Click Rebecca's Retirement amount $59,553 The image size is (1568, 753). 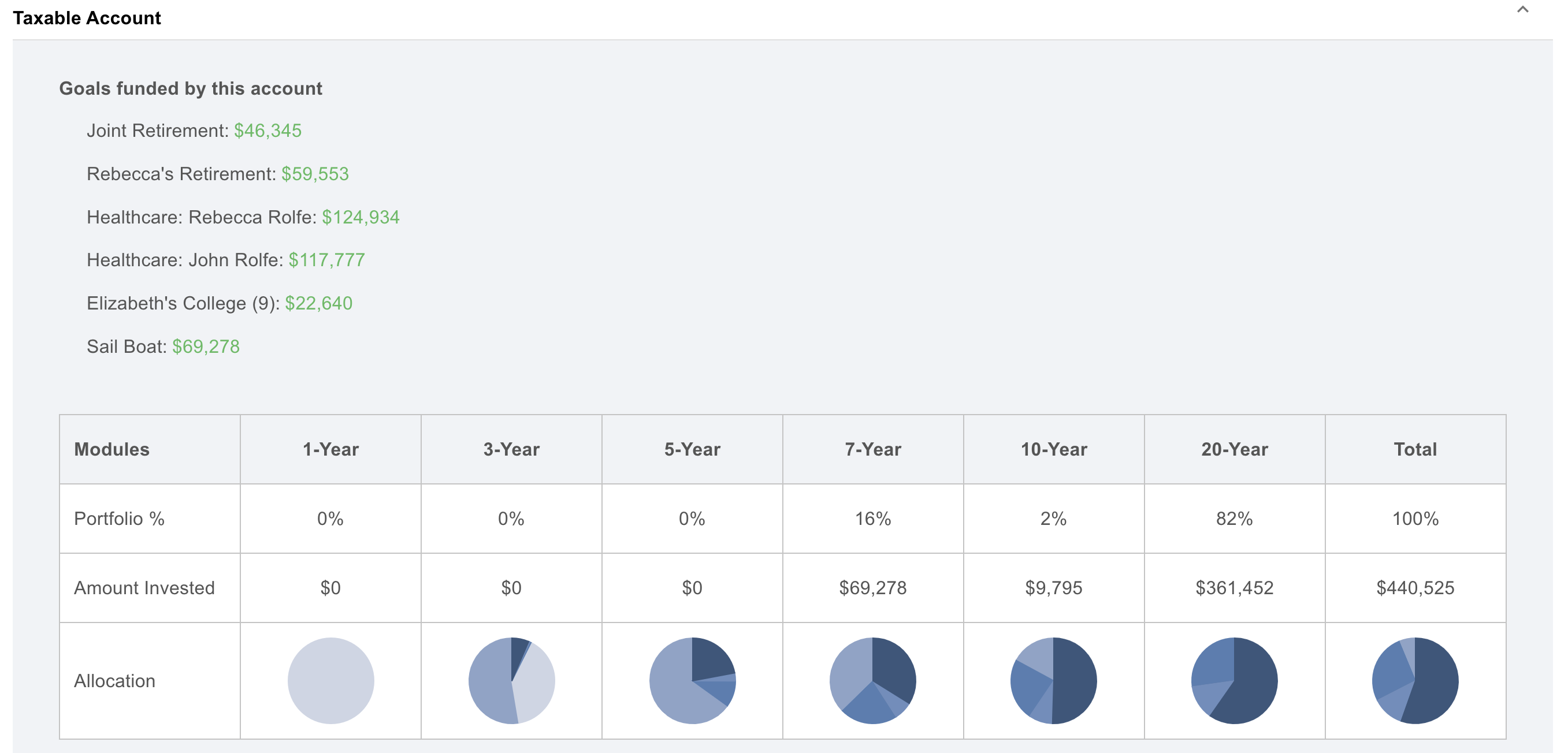click(315, 174)
